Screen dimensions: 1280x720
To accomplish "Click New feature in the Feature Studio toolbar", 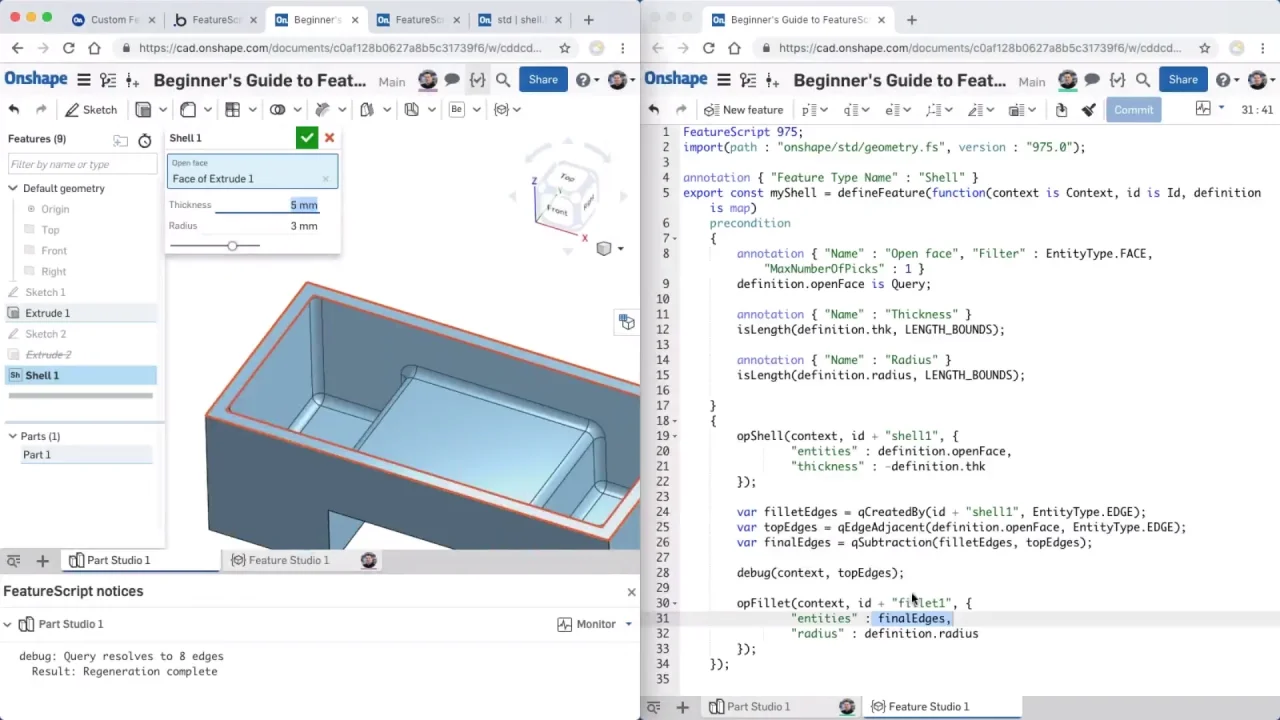I will pyautogui.click(x=743, y=110).
